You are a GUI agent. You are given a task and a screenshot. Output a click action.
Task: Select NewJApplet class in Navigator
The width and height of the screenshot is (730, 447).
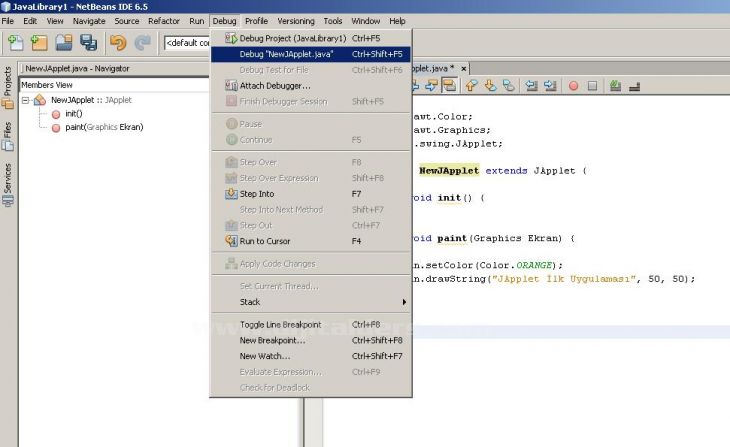[x=91, y=100]
